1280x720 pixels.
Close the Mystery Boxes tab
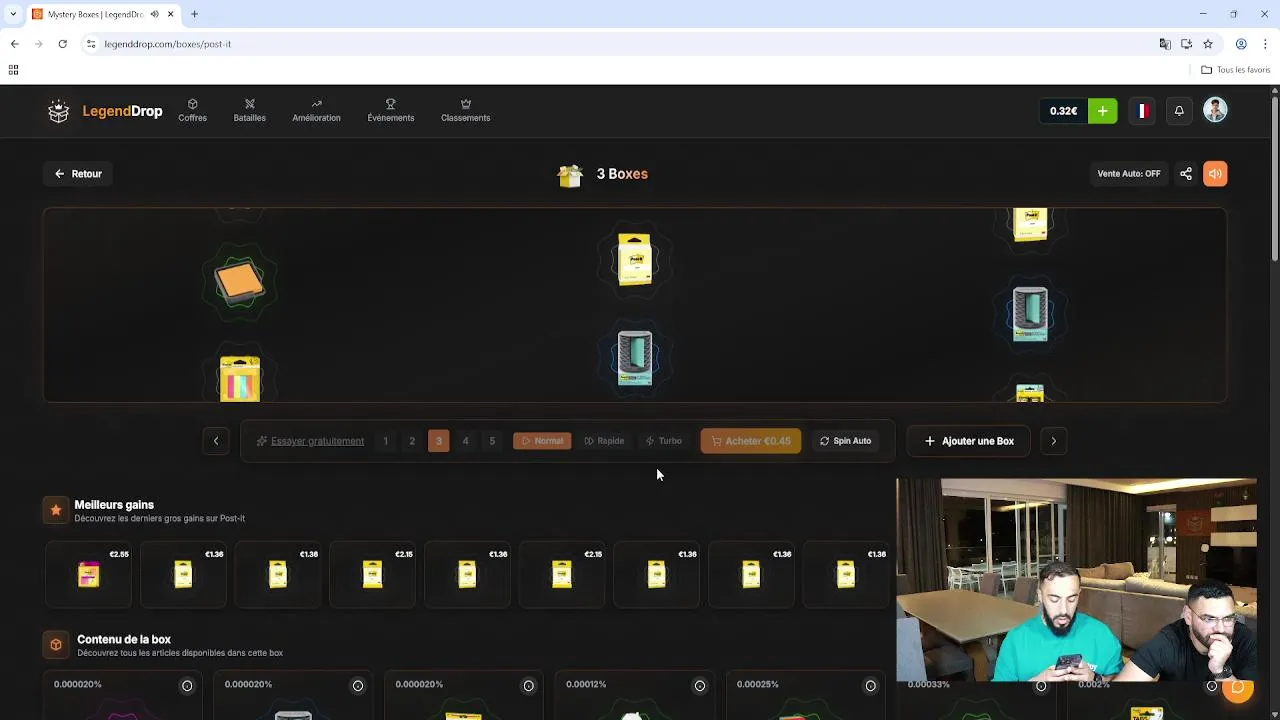point(170,14)
